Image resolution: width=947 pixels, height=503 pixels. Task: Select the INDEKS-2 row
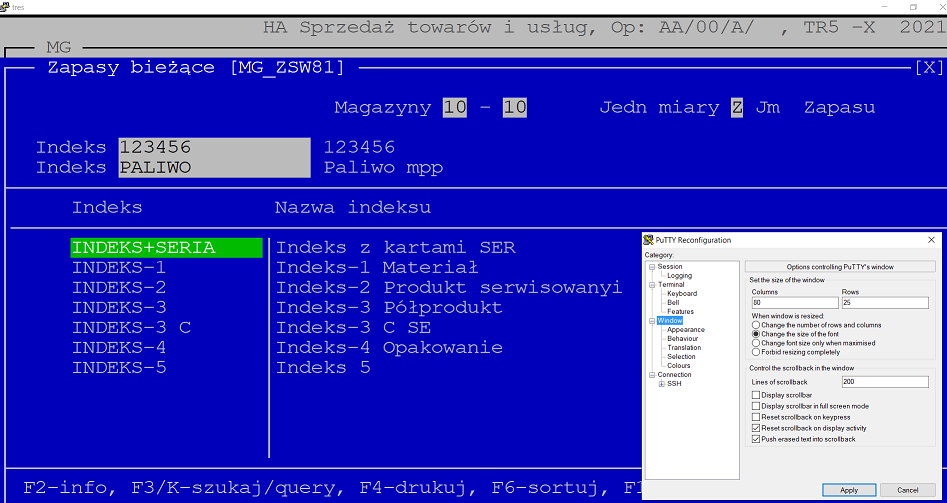point(119,287)
